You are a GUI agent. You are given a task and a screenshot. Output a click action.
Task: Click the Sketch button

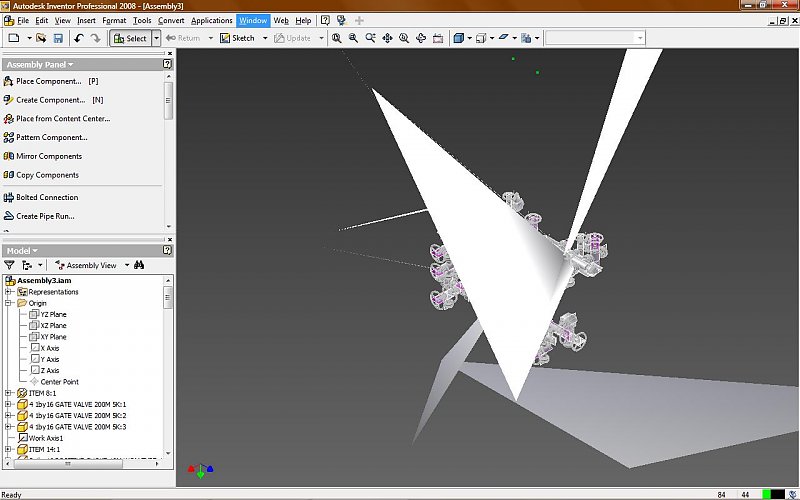[x=237, y=38]
